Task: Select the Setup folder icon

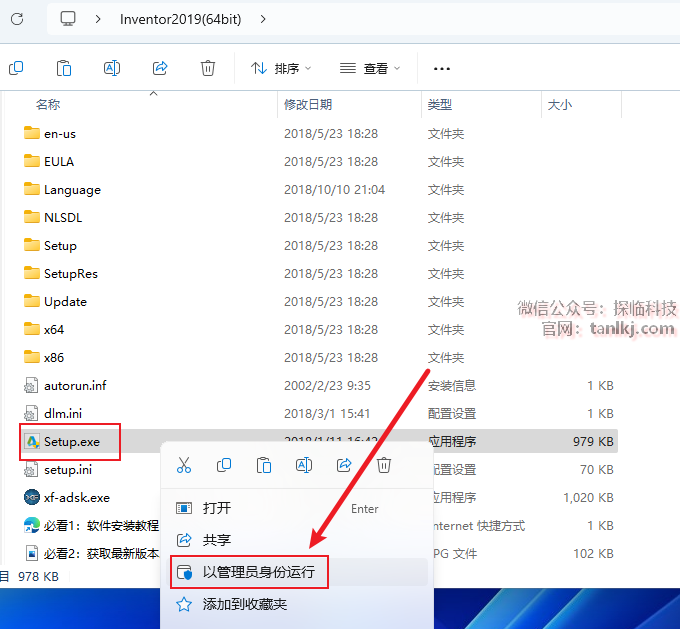Action: point(32,245)
